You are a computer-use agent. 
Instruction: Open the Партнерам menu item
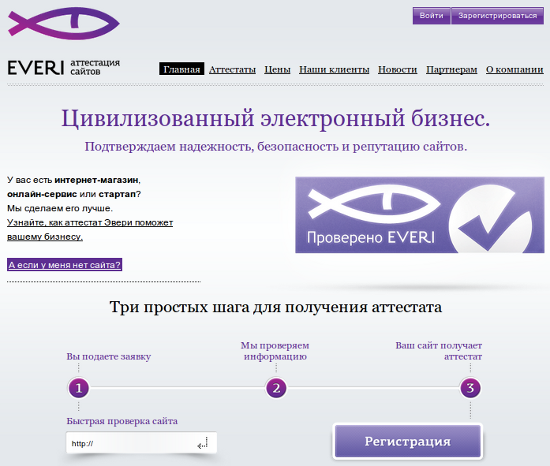[x=451, y=69]
